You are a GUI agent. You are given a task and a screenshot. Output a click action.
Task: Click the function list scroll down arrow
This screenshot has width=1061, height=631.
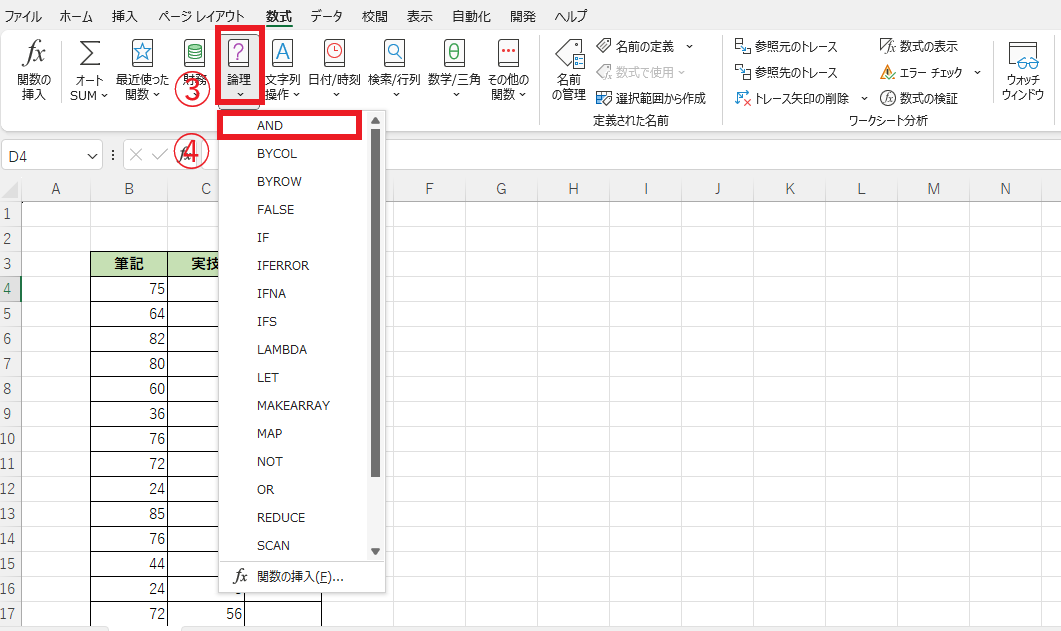376,551
